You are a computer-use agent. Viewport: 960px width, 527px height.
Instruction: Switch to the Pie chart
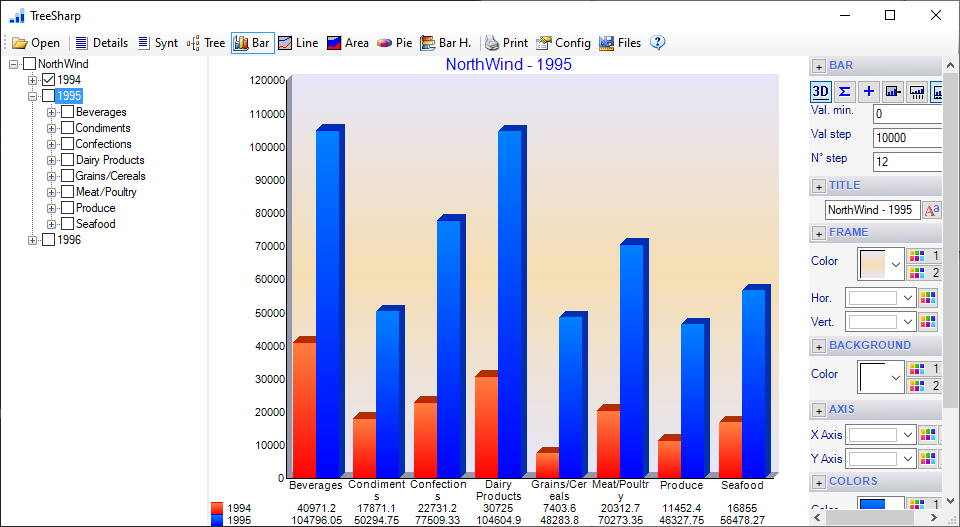coord(394,43)
